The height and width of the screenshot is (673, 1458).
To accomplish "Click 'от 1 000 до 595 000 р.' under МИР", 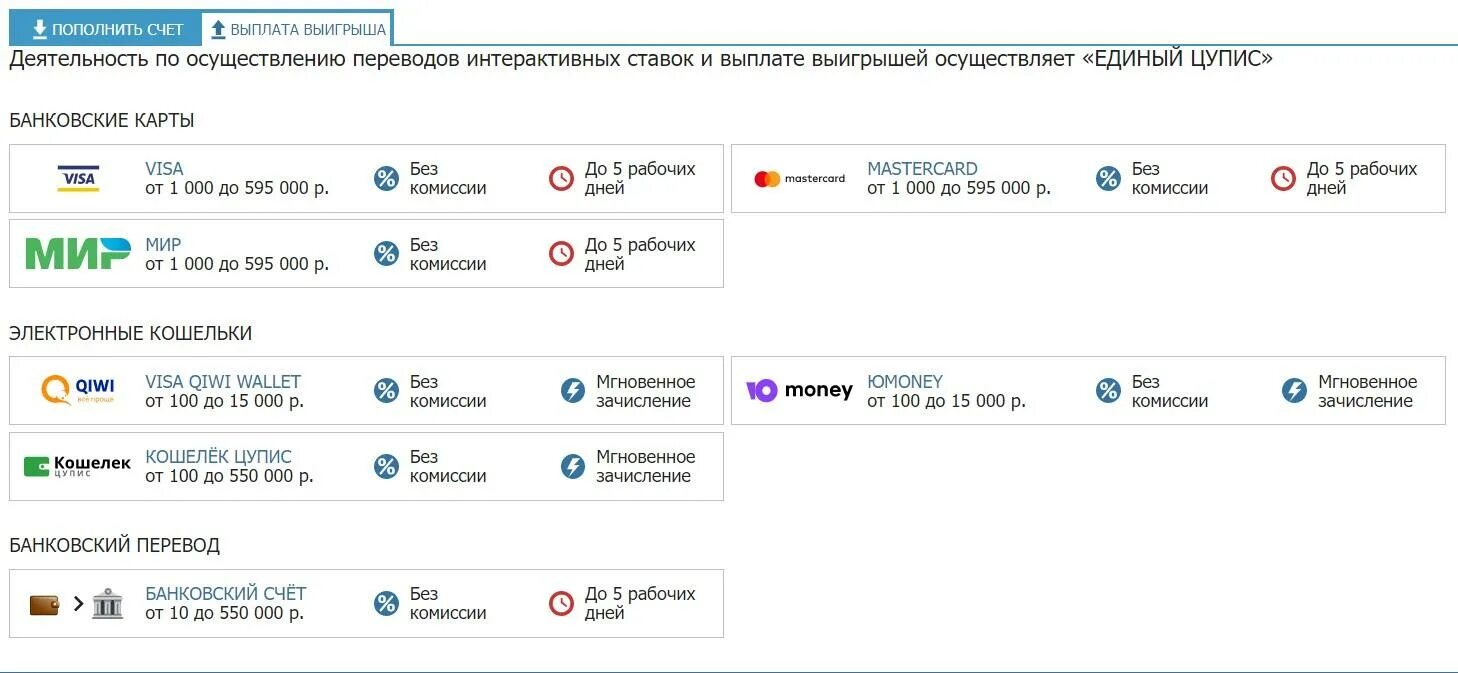I will click(237, 264).
